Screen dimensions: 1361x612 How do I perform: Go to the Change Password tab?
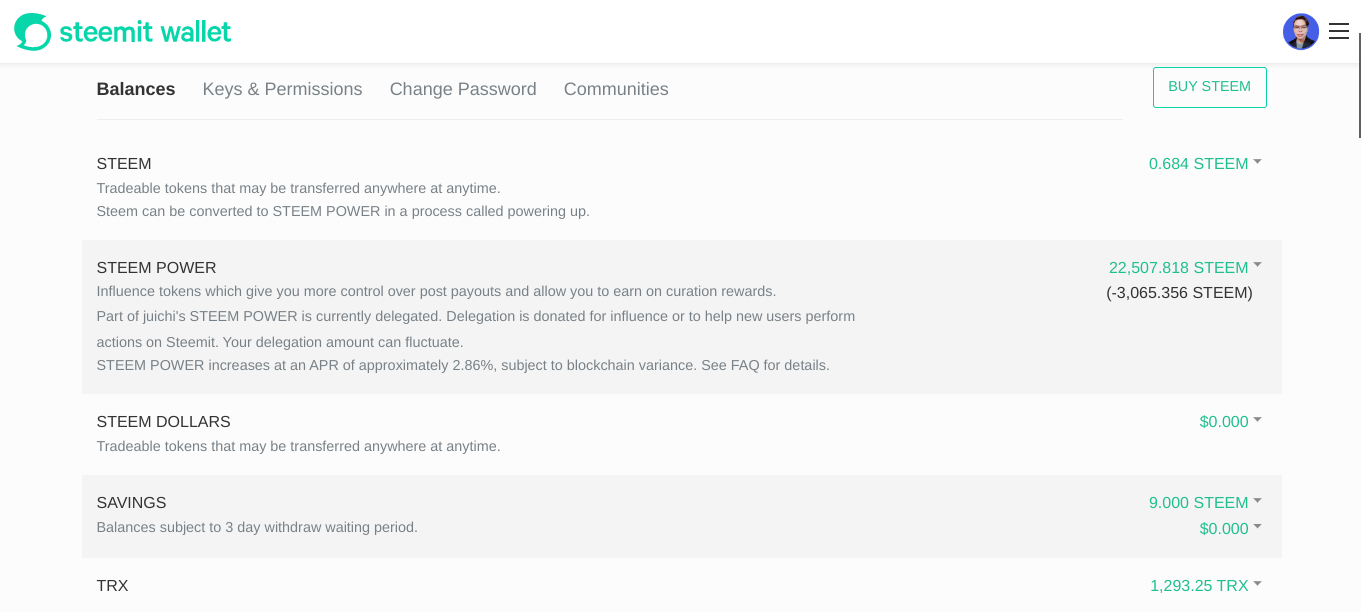tap(463, 90)
